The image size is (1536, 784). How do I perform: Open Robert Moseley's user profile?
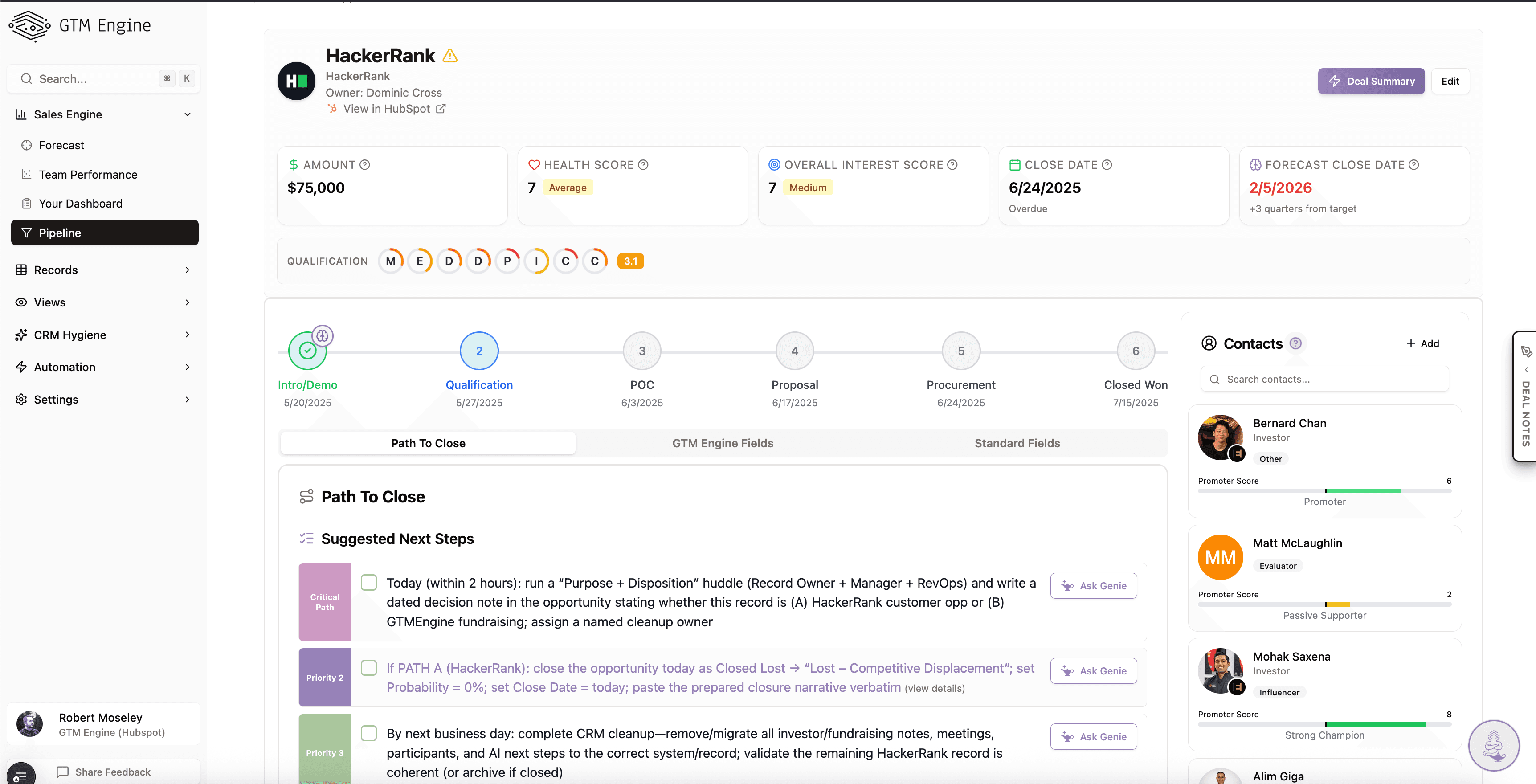pos(103,724)
